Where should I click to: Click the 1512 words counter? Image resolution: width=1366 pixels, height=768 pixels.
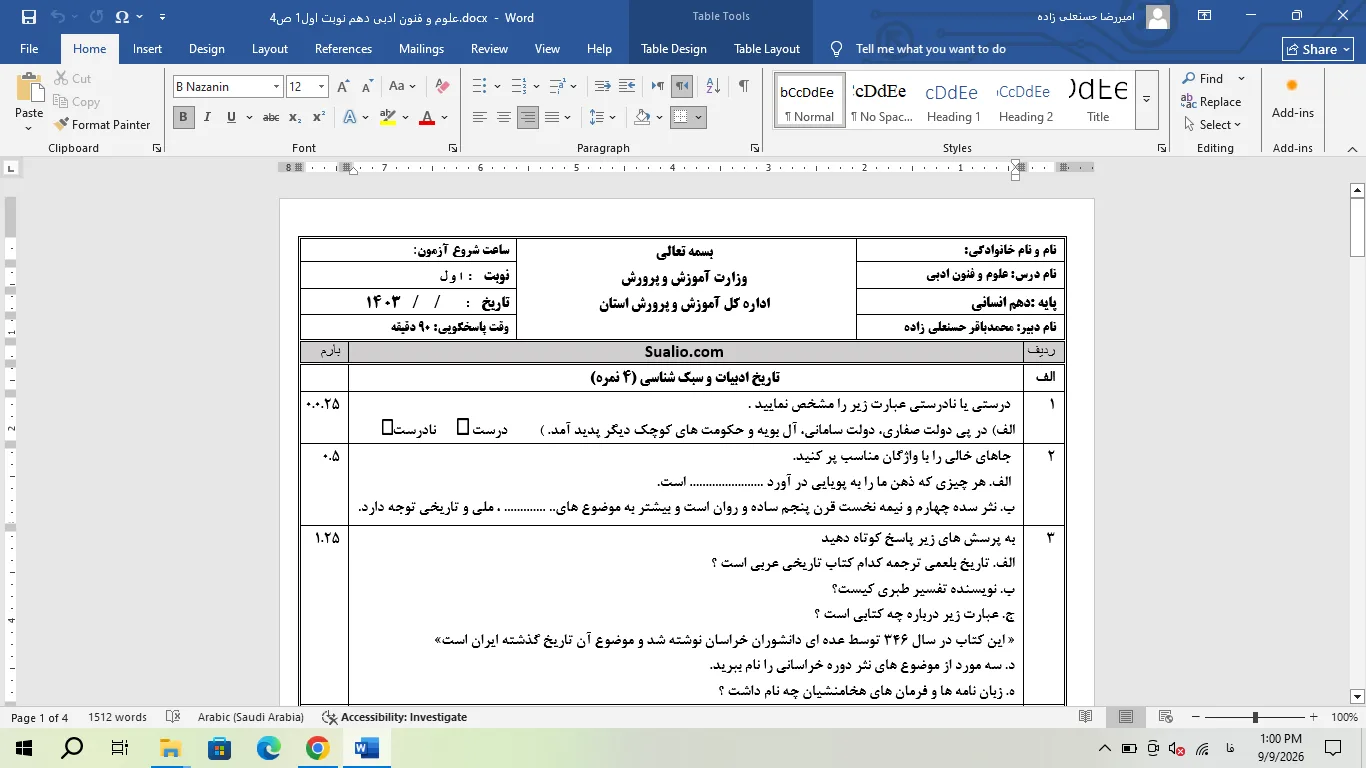point(117,717)
